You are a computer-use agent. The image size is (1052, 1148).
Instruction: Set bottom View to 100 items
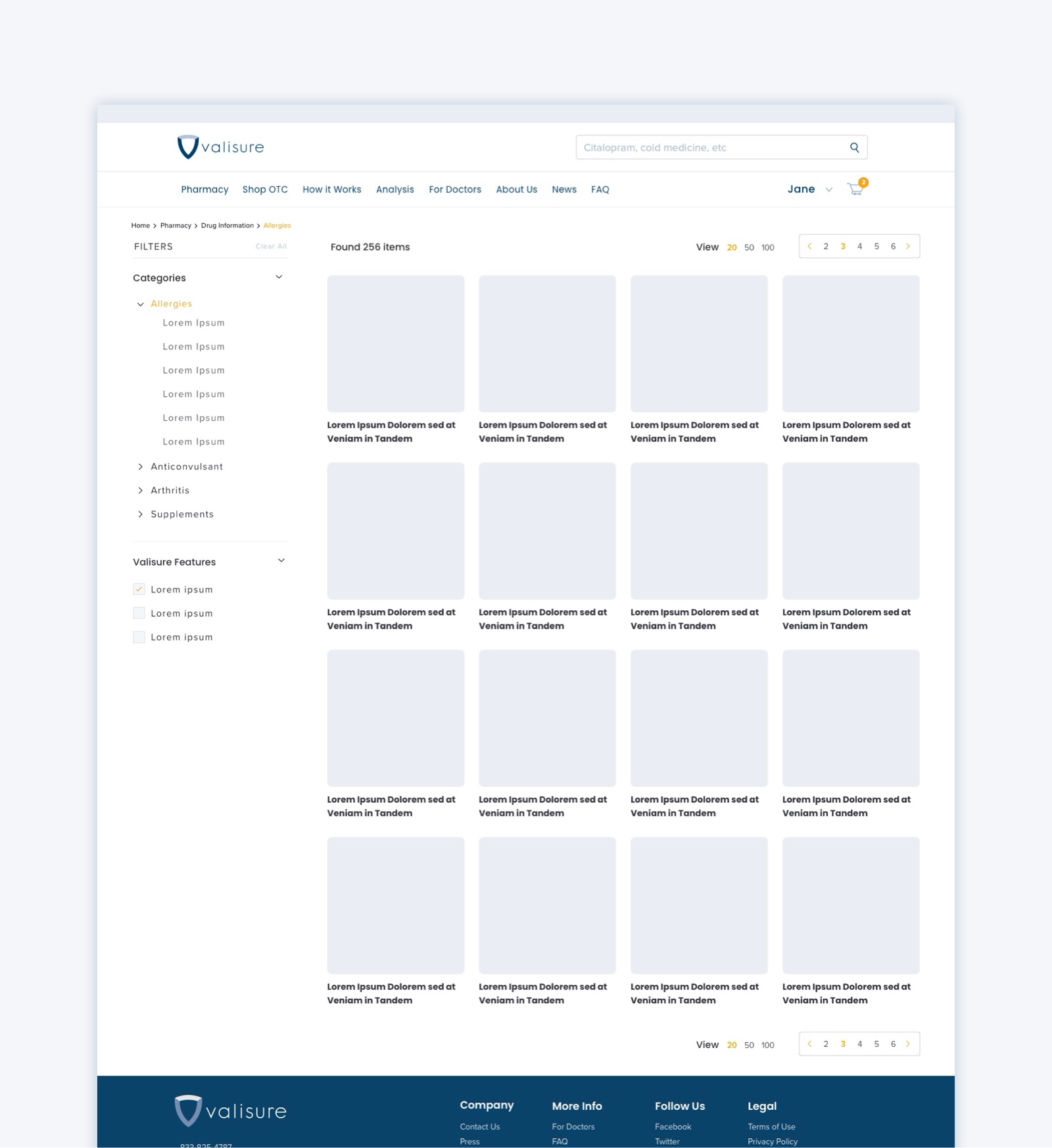[x=768, y=1045]
